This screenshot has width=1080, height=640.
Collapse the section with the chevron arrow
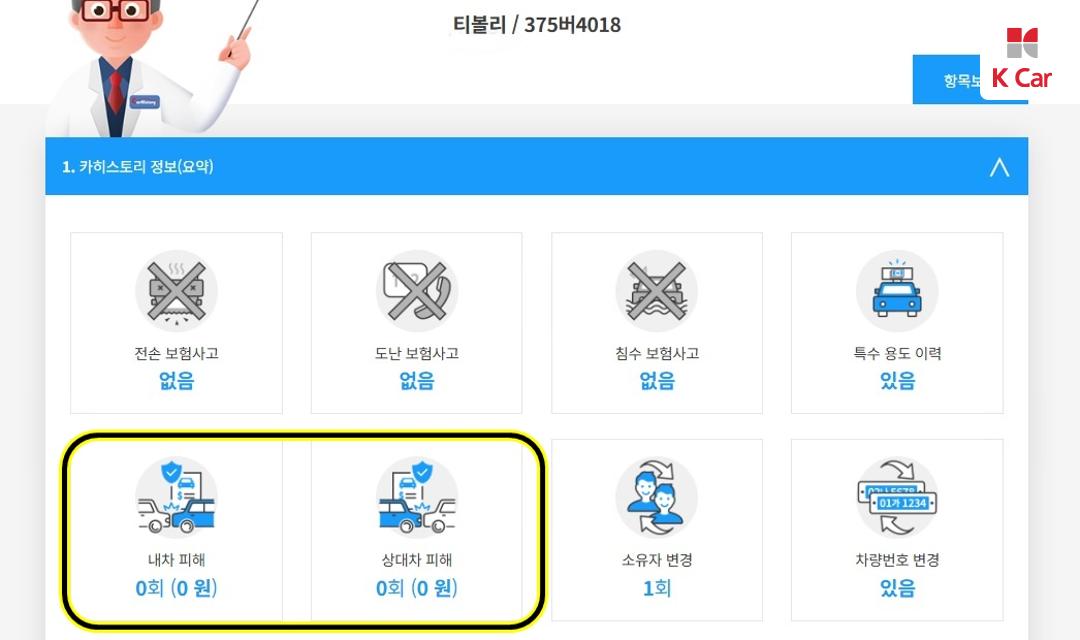[x=999, y=167]
